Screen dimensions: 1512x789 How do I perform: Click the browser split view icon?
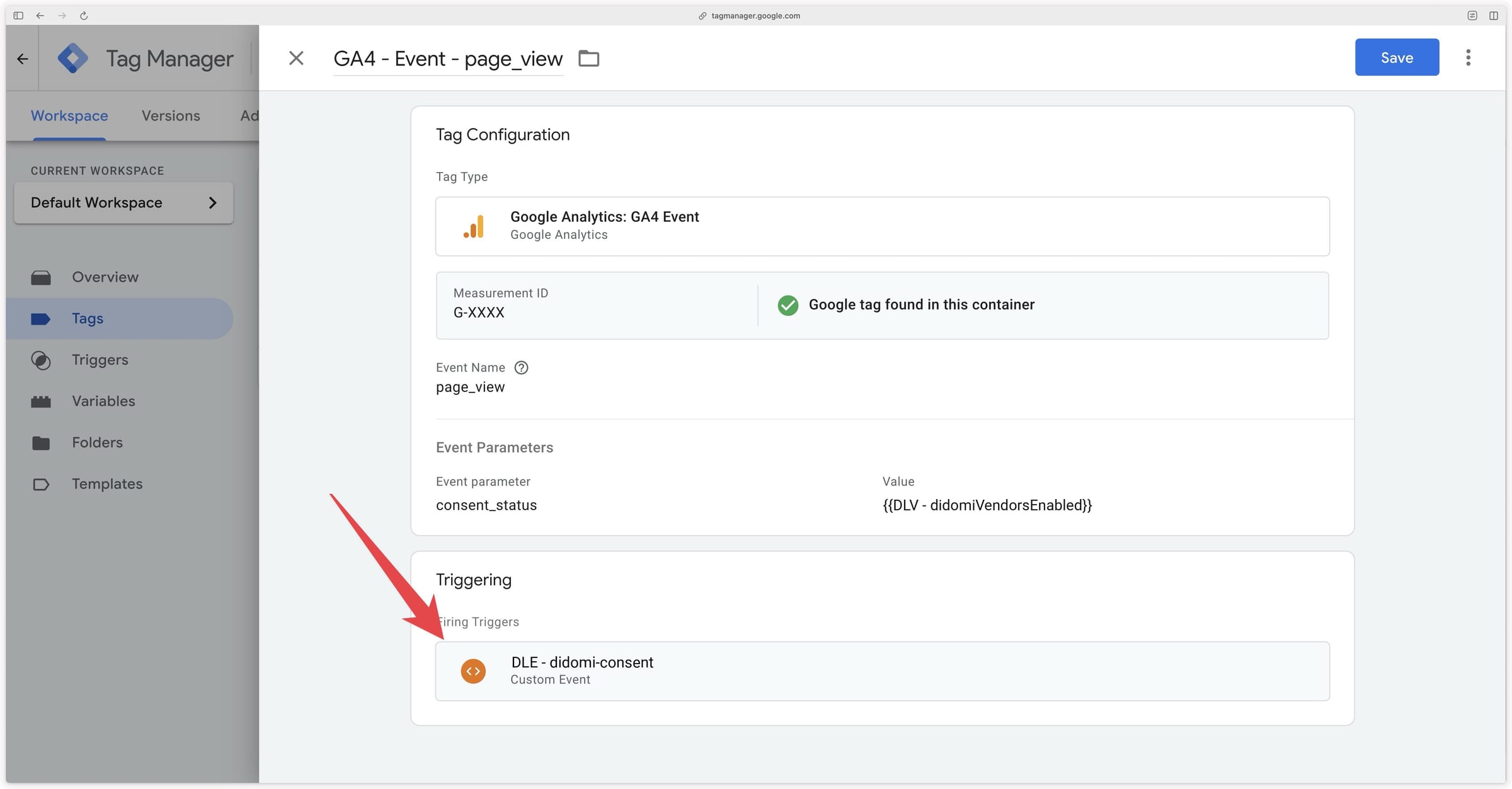(1493, 16)
